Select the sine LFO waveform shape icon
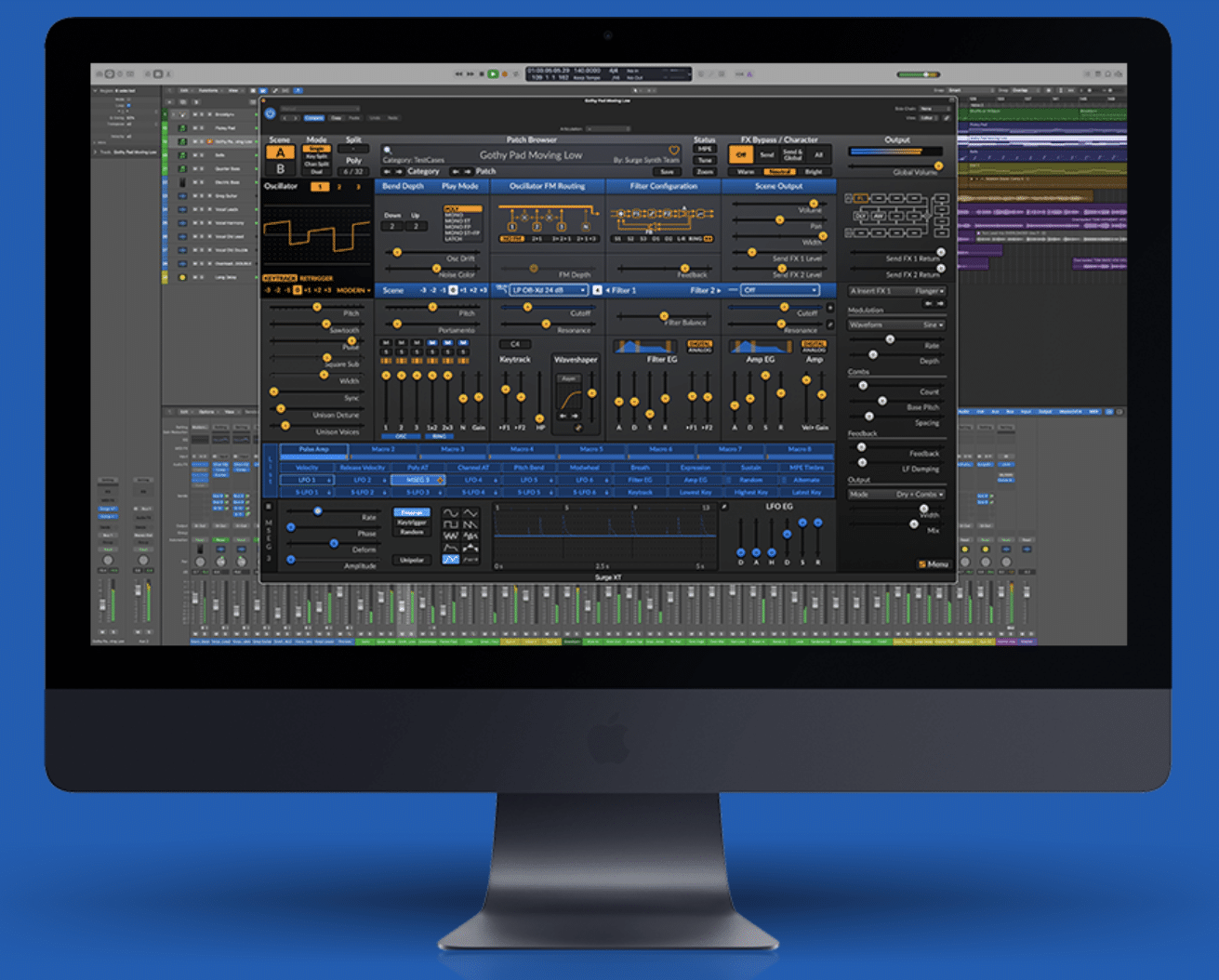Image resolution: width=1219 pixels, height=980 pixels. tap(450, 513)
